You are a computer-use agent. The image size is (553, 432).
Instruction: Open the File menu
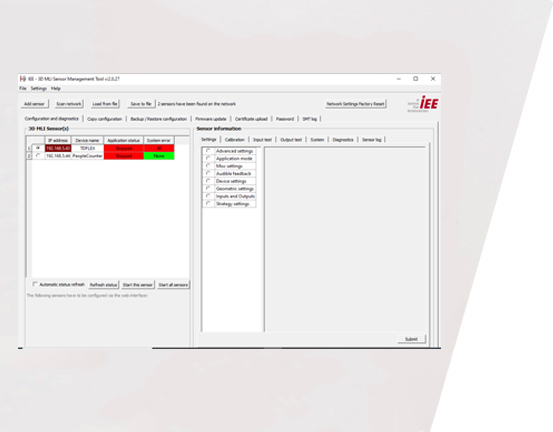tap(23, 88)
